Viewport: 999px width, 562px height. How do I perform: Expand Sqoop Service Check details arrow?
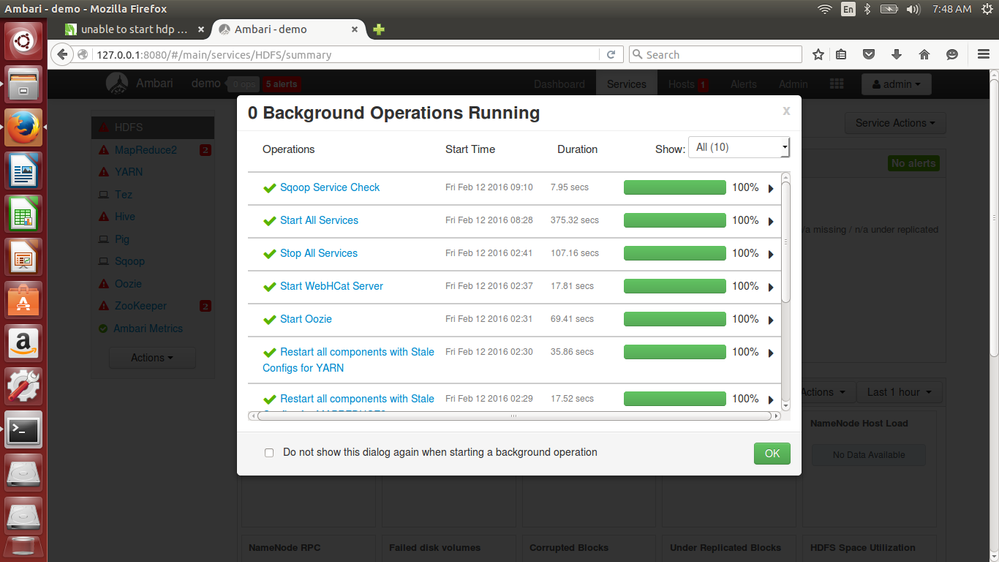point(771,189)
